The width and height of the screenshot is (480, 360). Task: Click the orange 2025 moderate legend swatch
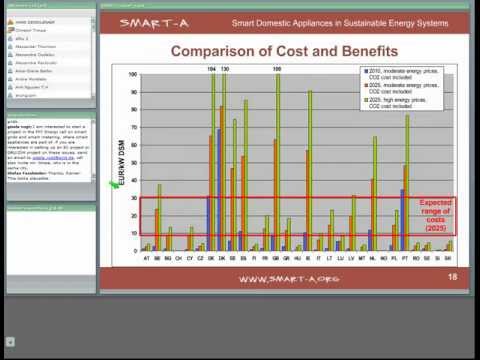pyautogui.click(x=366, y=85)
